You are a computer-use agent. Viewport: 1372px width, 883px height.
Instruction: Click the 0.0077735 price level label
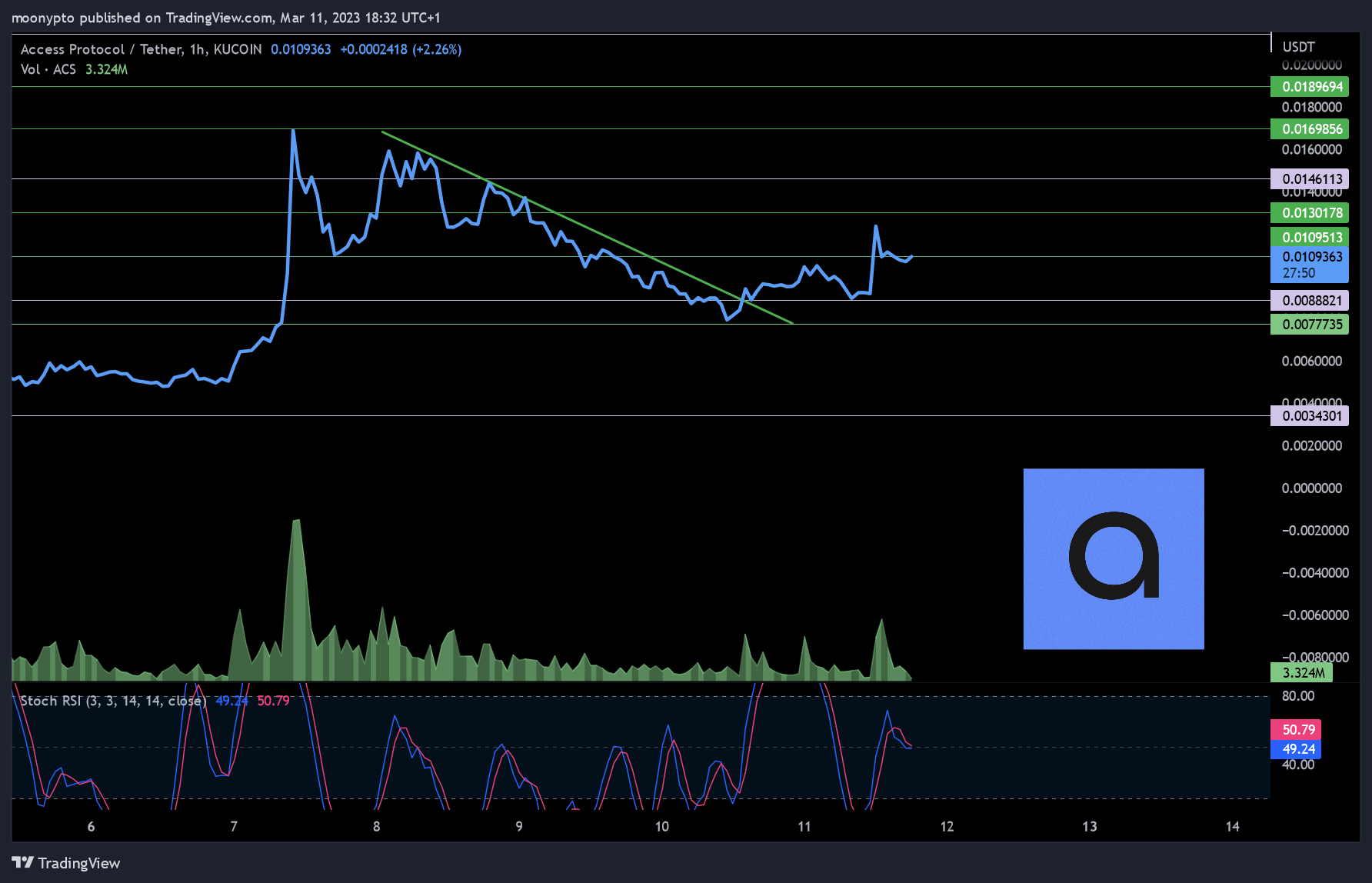tap(1310, 325)
